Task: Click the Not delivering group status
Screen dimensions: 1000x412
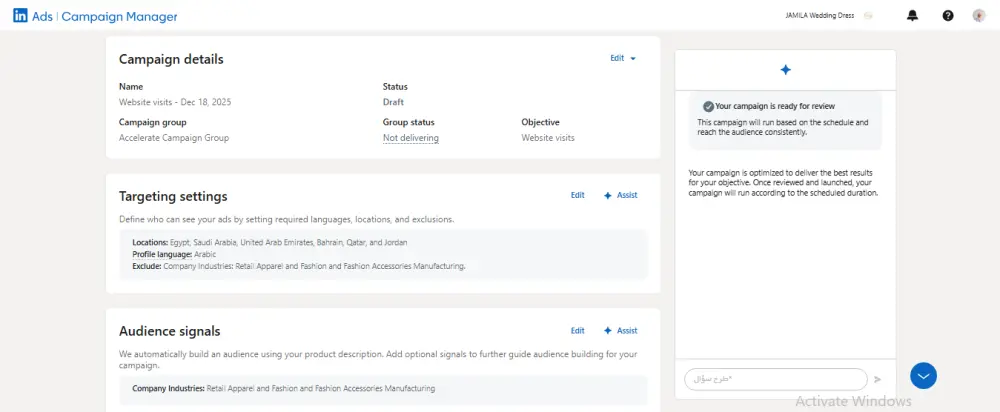Action: click(x=410, y=138)
